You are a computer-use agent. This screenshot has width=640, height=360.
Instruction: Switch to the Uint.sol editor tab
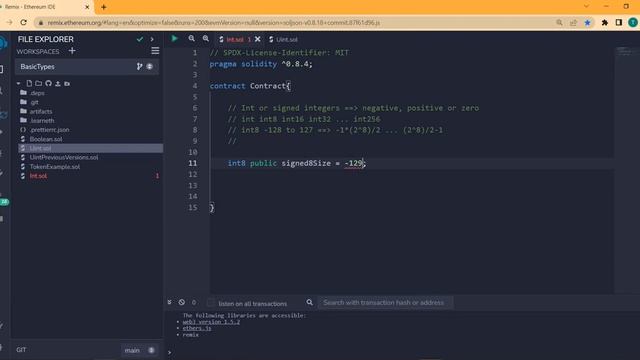point(283,40)
